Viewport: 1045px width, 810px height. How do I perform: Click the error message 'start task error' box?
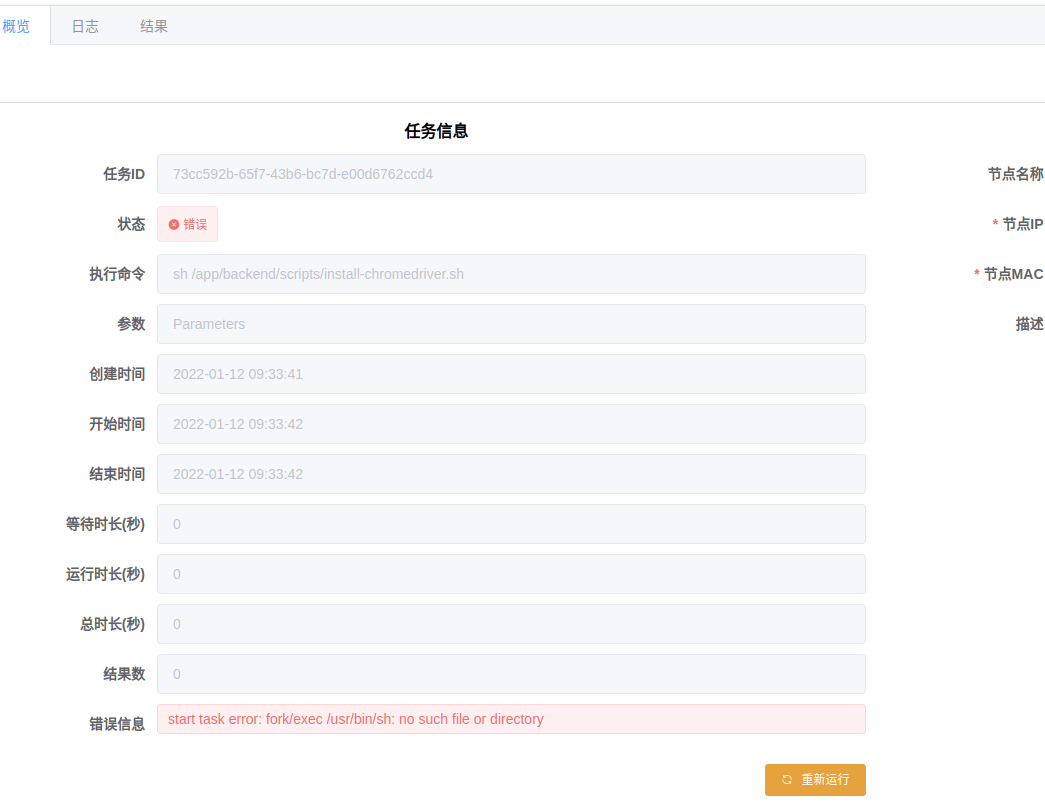[x=511, y=719]
